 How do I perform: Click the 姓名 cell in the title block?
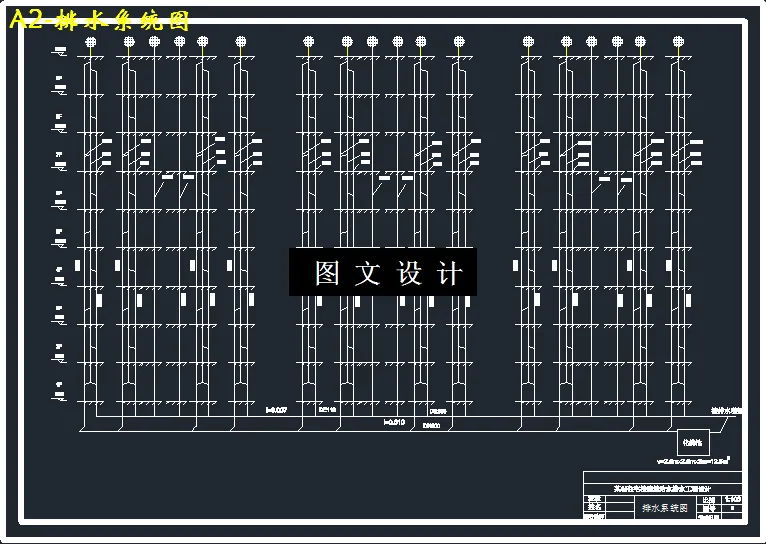(x=595, y=507)
